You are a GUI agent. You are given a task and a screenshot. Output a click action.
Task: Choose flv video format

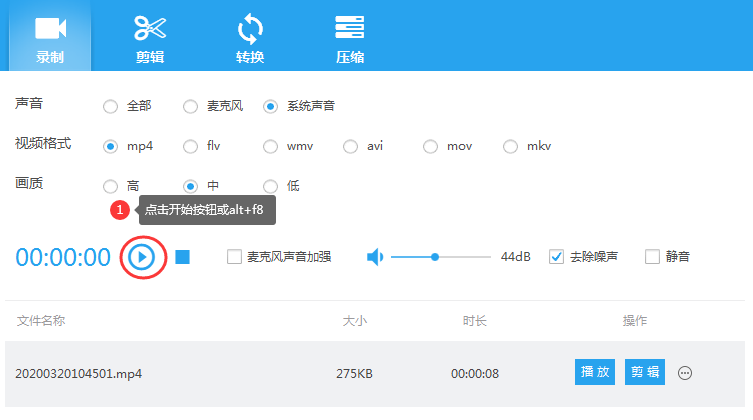[191, 146]
